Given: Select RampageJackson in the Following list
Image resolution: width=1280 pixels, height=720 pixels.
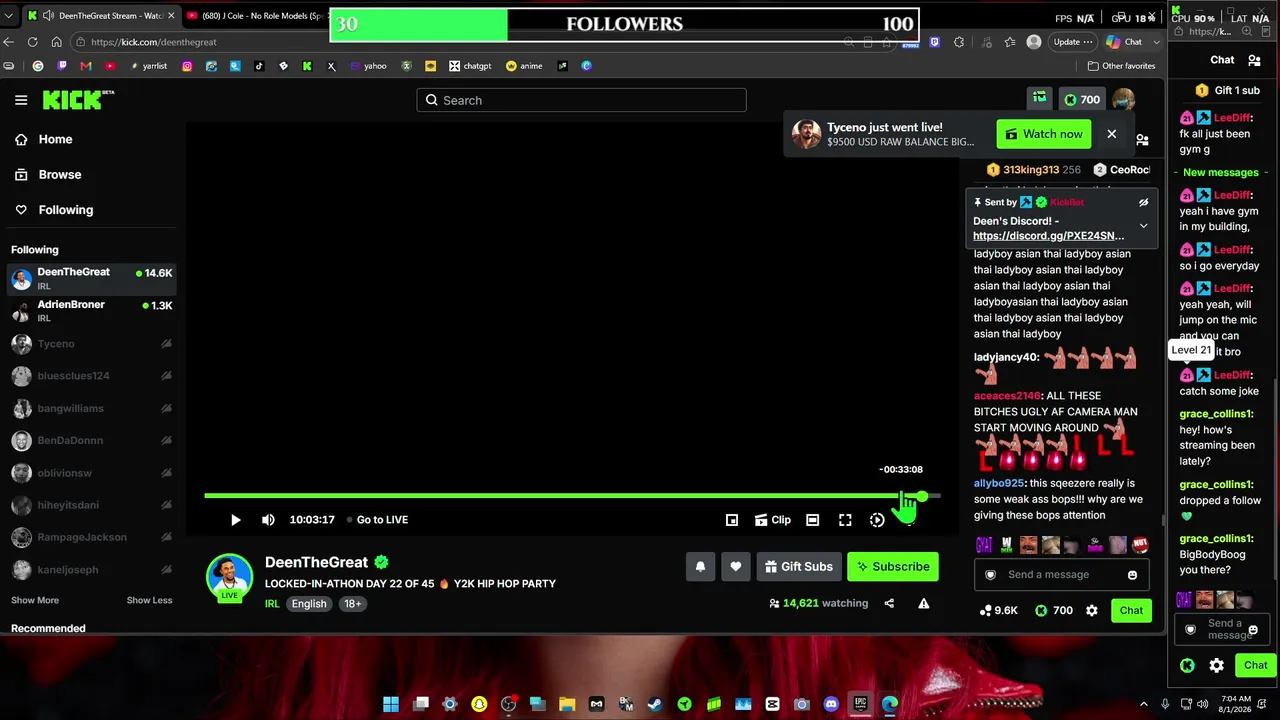Looking at the screenshot, I should pos(92,537).
